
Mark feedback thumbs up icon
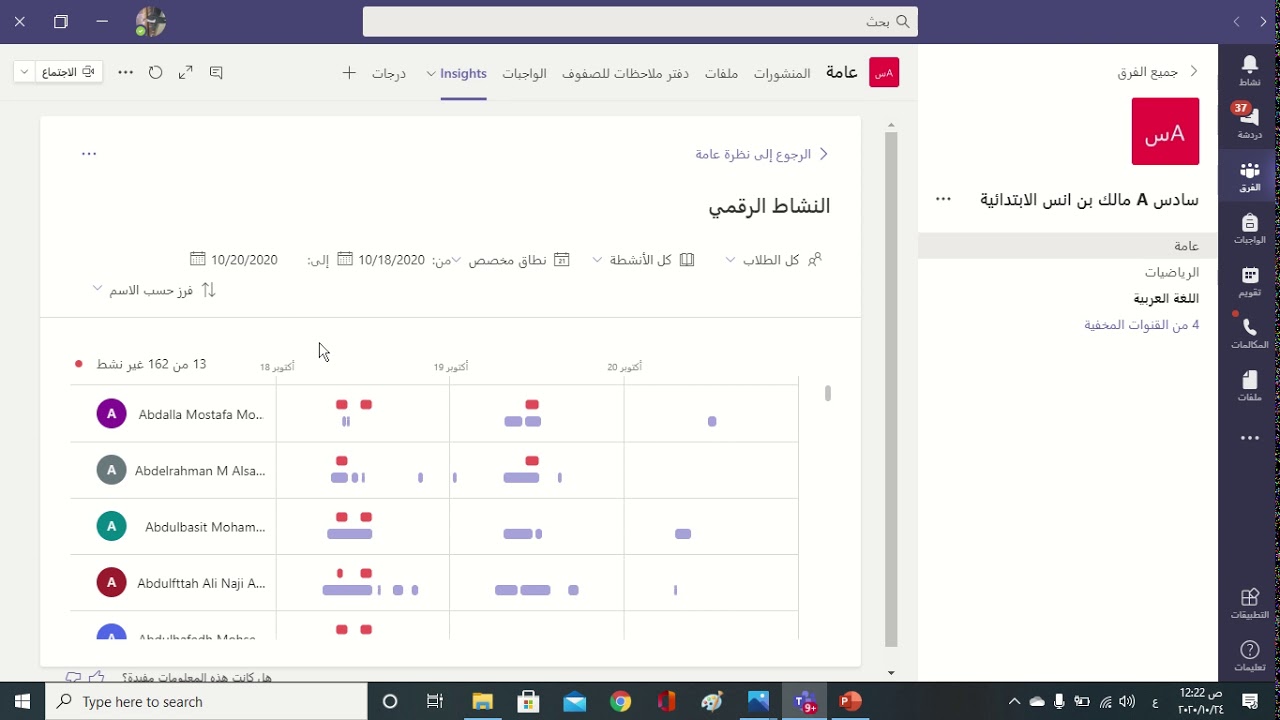click(x=97, y=677)
